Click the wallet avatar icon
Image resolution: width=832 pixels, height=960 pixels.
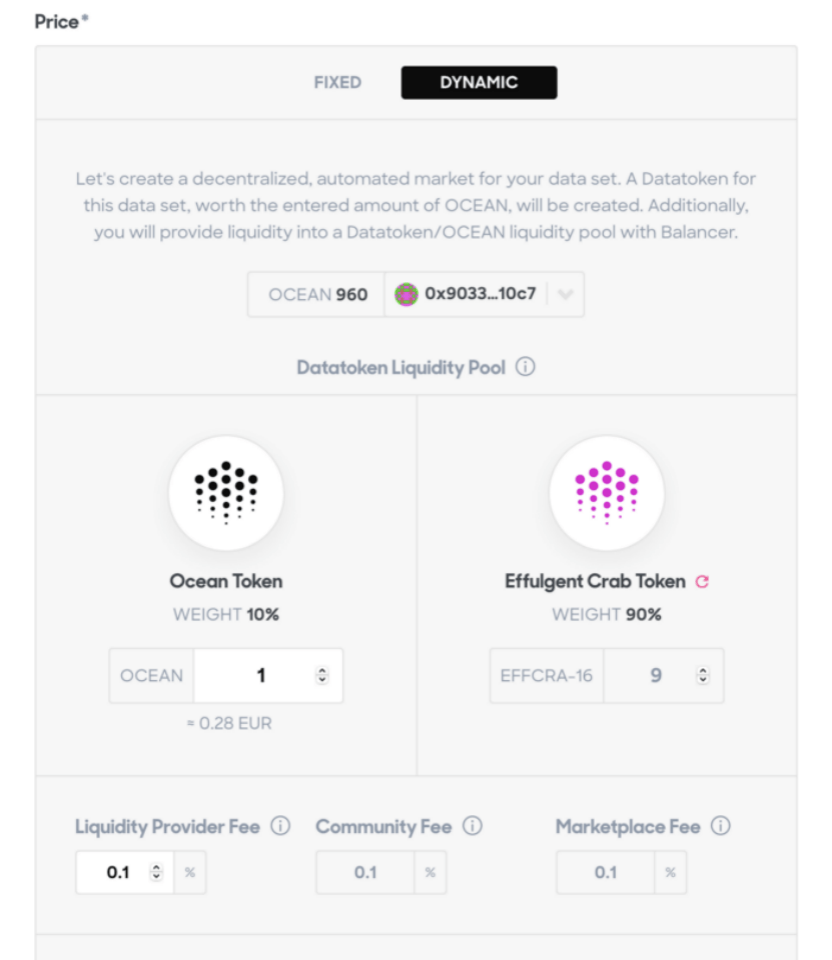(x=405, y=295)
